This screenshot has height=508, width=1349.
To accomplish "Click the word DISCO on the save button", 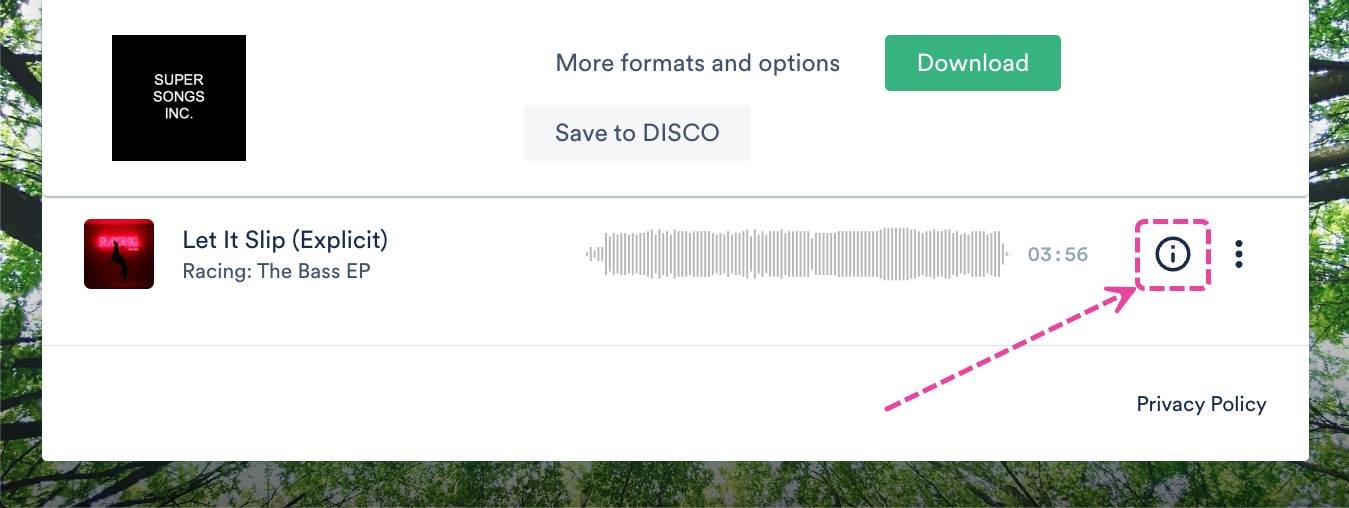I will (681, 133).
